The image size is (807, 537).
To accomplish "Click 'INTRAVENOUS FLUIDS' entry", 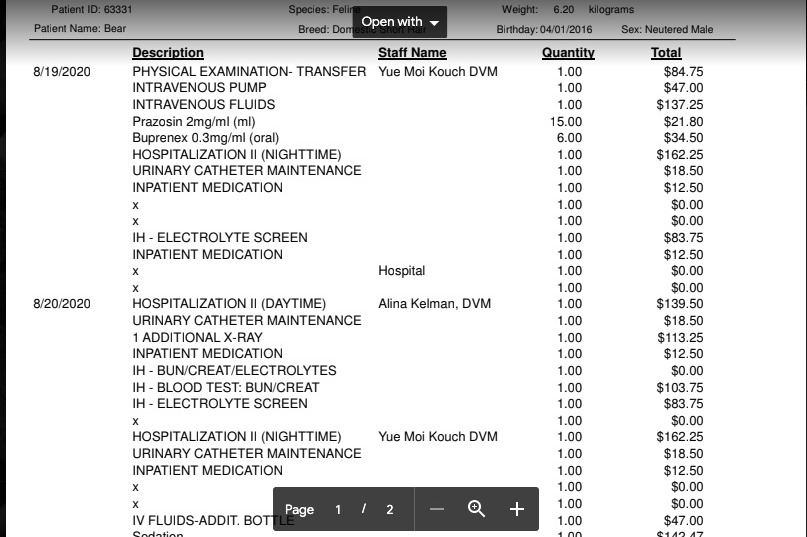I will (x=204, y=105).
